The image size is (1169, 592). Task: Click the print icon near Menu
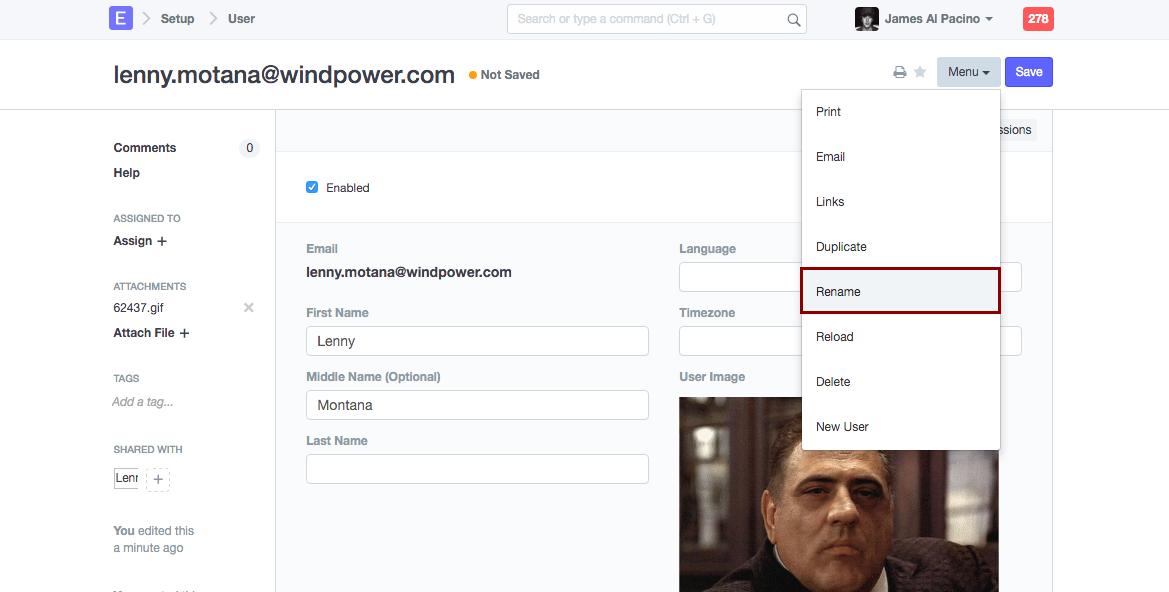[900, 73]
